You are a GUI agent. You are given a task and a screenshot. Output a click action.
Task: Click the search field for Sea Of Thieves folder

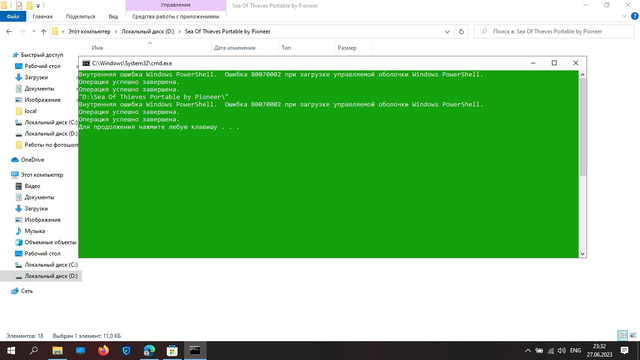point(554,31)
